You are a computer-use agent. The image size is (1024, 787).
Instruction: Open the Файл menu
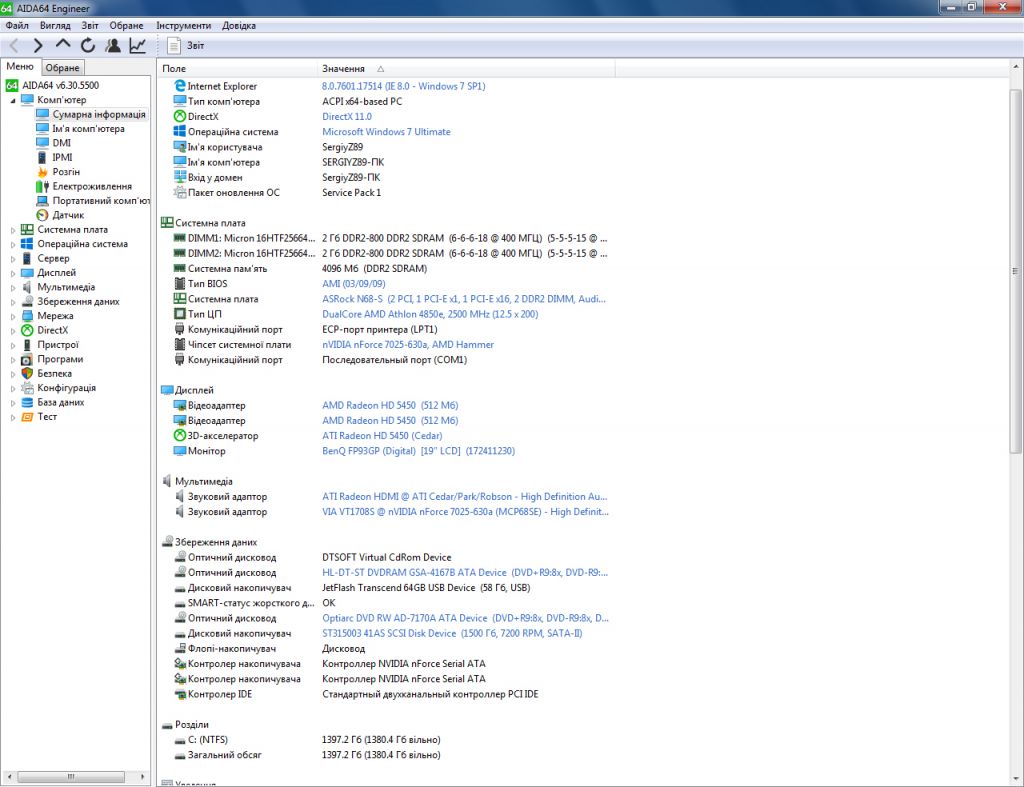pos(17,25)
